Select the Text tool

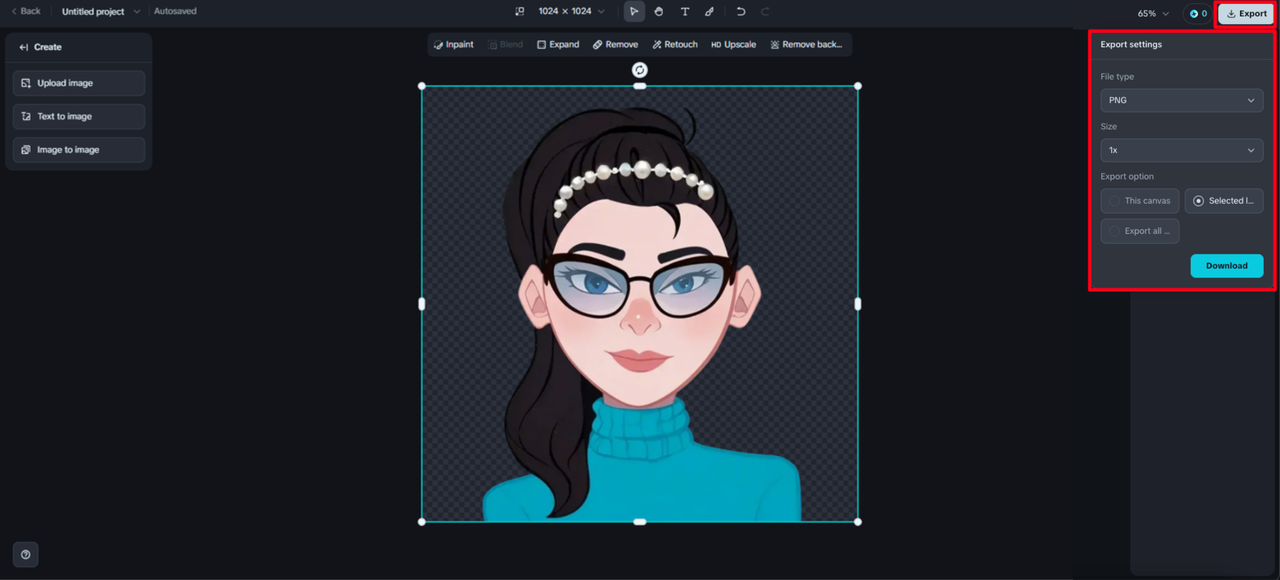click(685, 12)
